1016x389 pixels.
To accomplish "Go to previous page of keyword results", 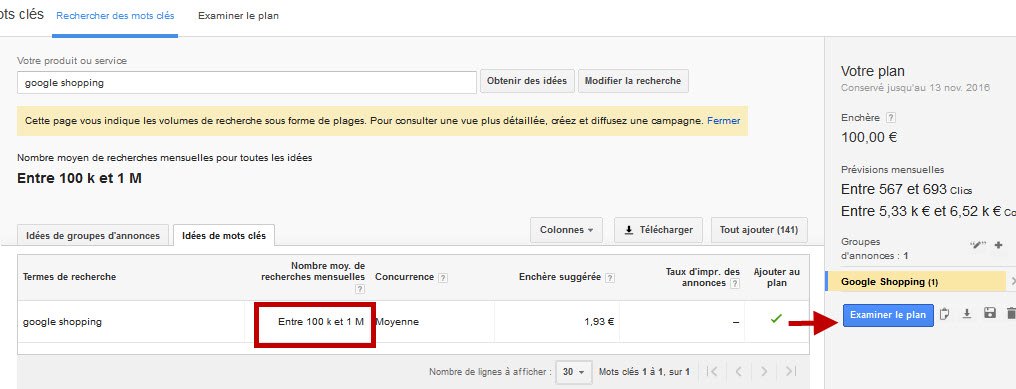I will [x=738, y=371].
